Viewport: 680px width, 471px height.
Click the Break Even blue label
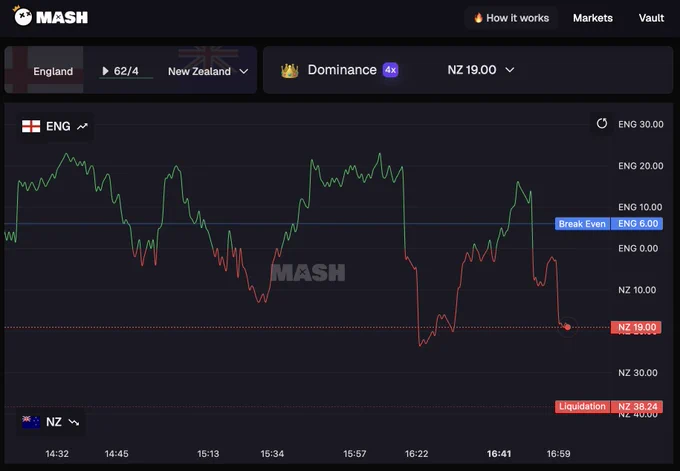click(582, 224)
